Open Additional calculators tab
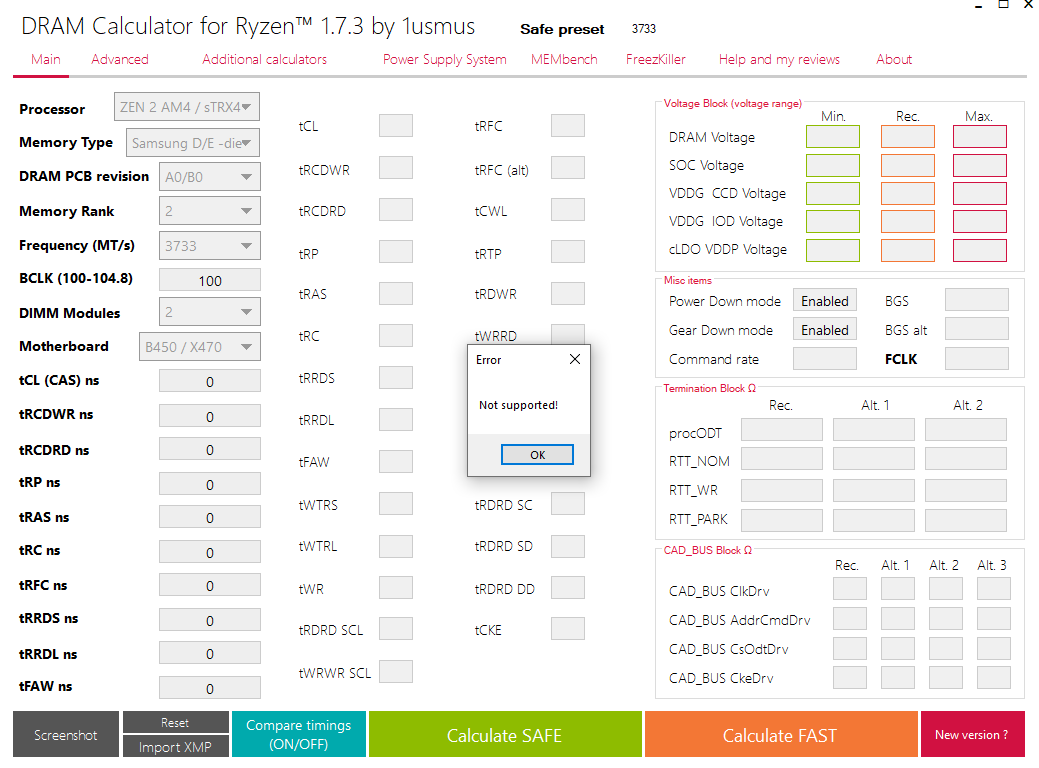The height and width of the screenshot is (768, 1039). click(264, 60)
